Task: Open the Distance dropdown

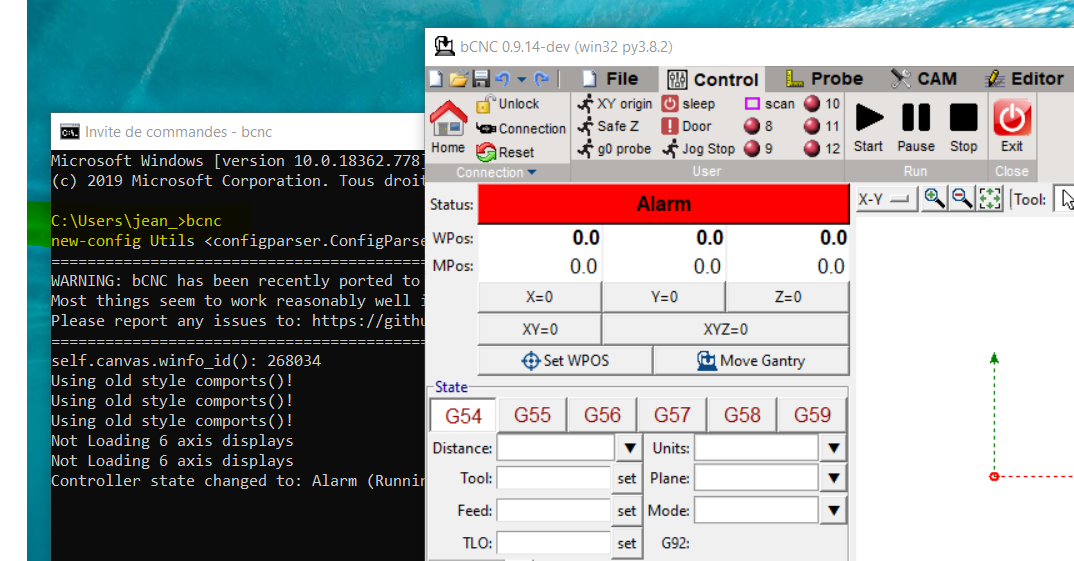Action: 629,448
